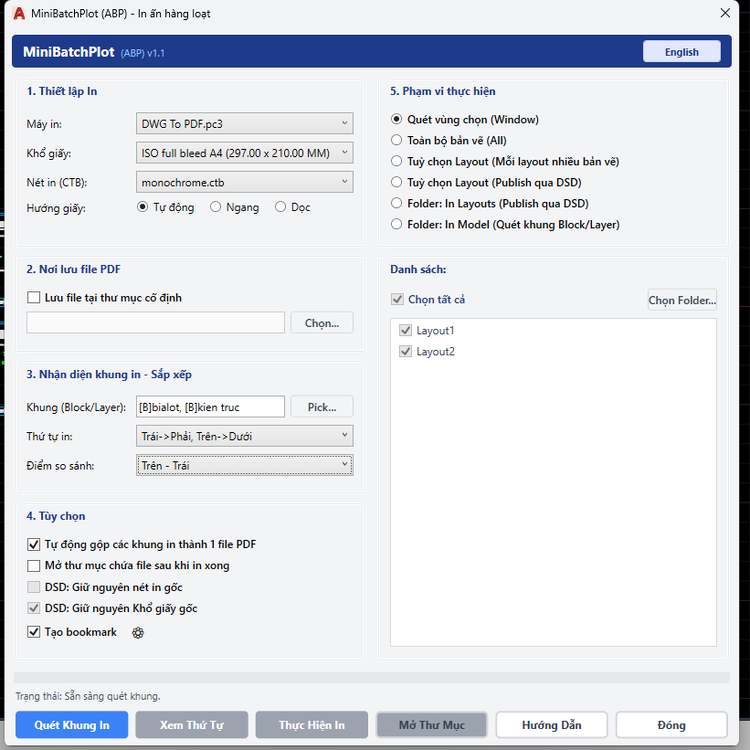Toggle the Chọn tất cả checkbox
This screenshot has width=750, height=750.
(428, 299)
